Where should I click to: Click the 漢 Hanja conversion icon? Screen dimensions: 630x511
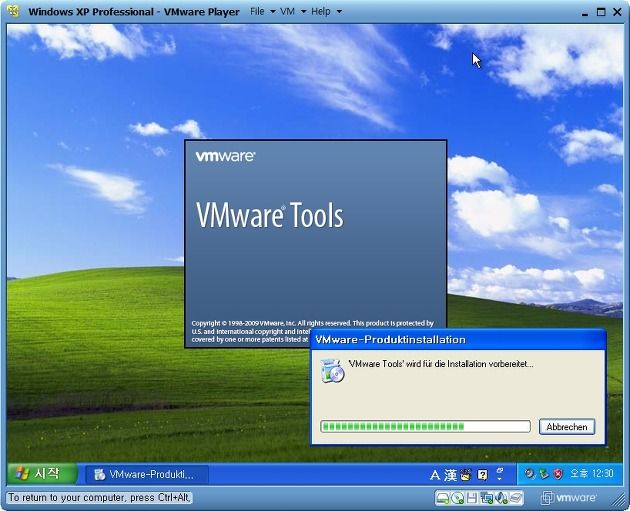(x=450, y=475)
